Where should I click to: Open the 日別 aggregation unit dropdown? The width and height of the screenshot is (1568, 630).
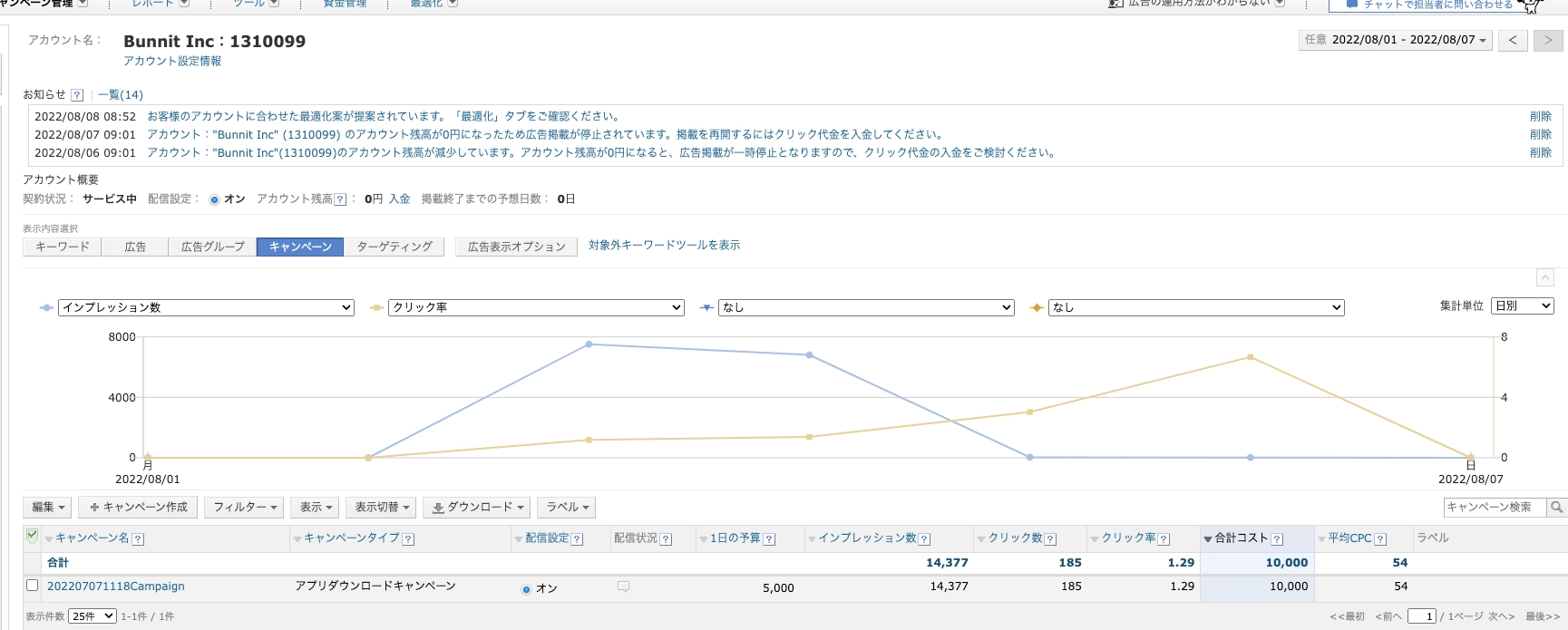click(1522, 306)
